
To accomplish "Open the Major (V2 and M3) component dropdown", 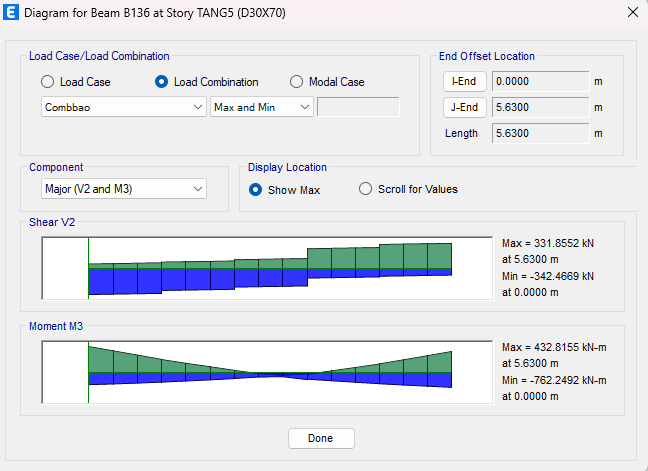I will [x=123, y=189].
